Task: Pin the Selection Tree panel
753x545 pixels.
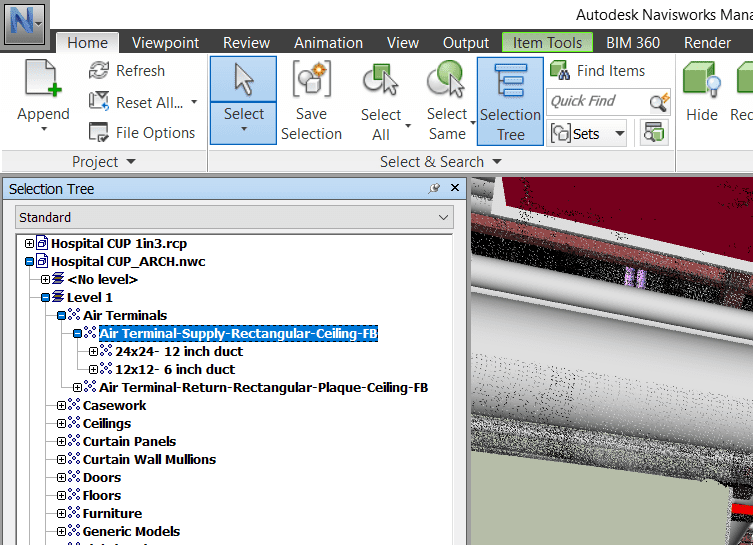Action: tap(434, 188)
